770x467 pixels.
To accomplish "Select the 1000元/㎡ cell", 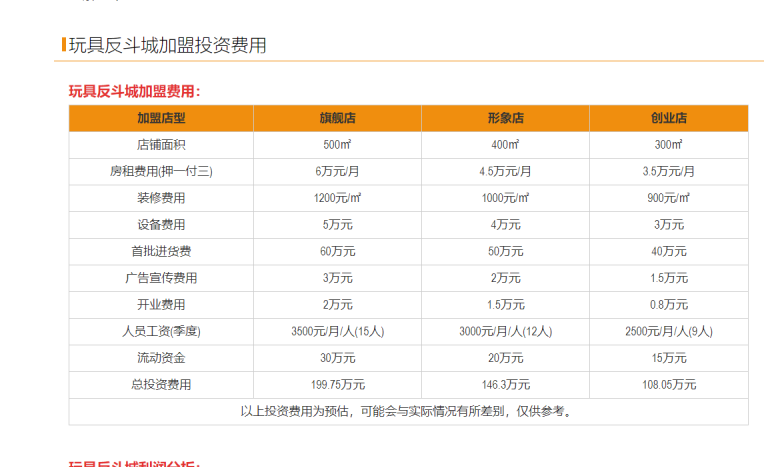I will pyautogui.click(x=505, y=198).
